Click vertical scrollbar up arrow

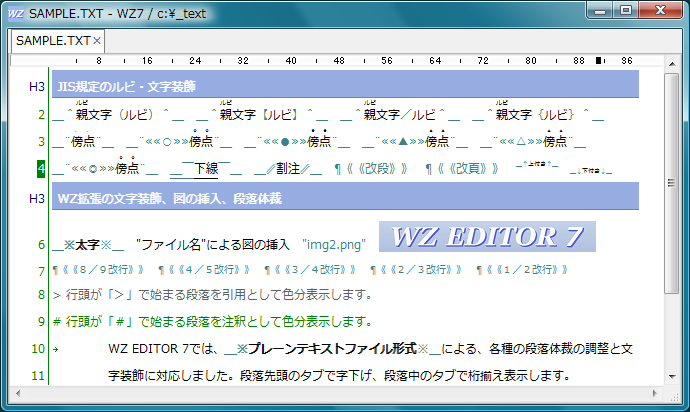672,64
